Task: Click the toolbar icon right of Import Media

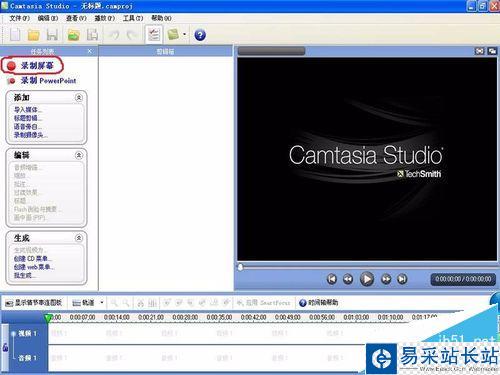Action: [x=92, y=35]
